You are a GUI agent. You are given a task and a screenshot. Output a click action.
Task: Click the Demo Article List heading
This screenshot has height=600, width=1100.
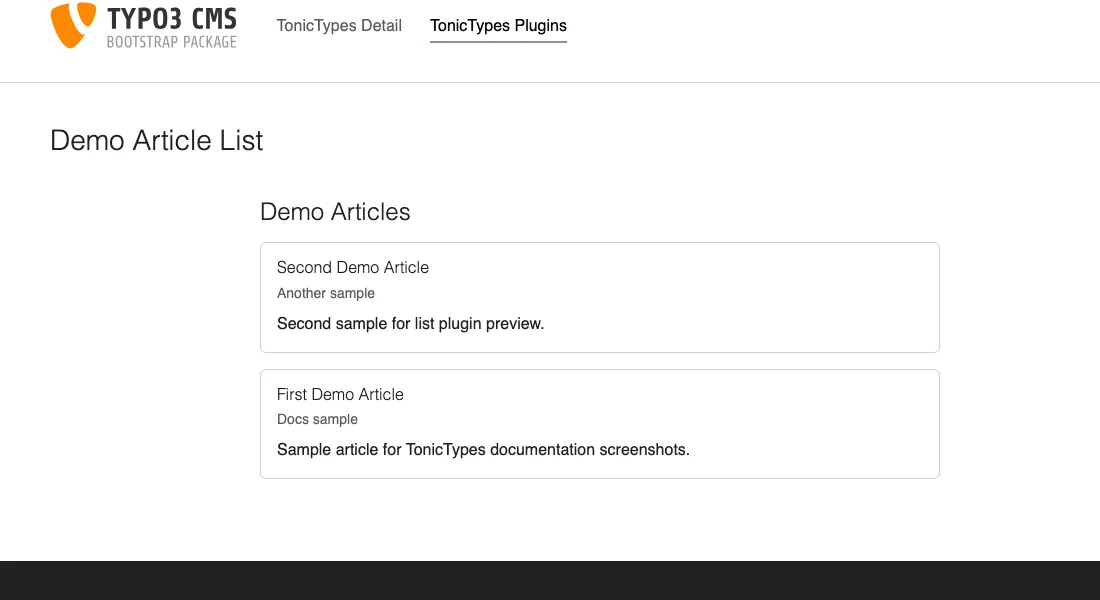pos(156,140)
